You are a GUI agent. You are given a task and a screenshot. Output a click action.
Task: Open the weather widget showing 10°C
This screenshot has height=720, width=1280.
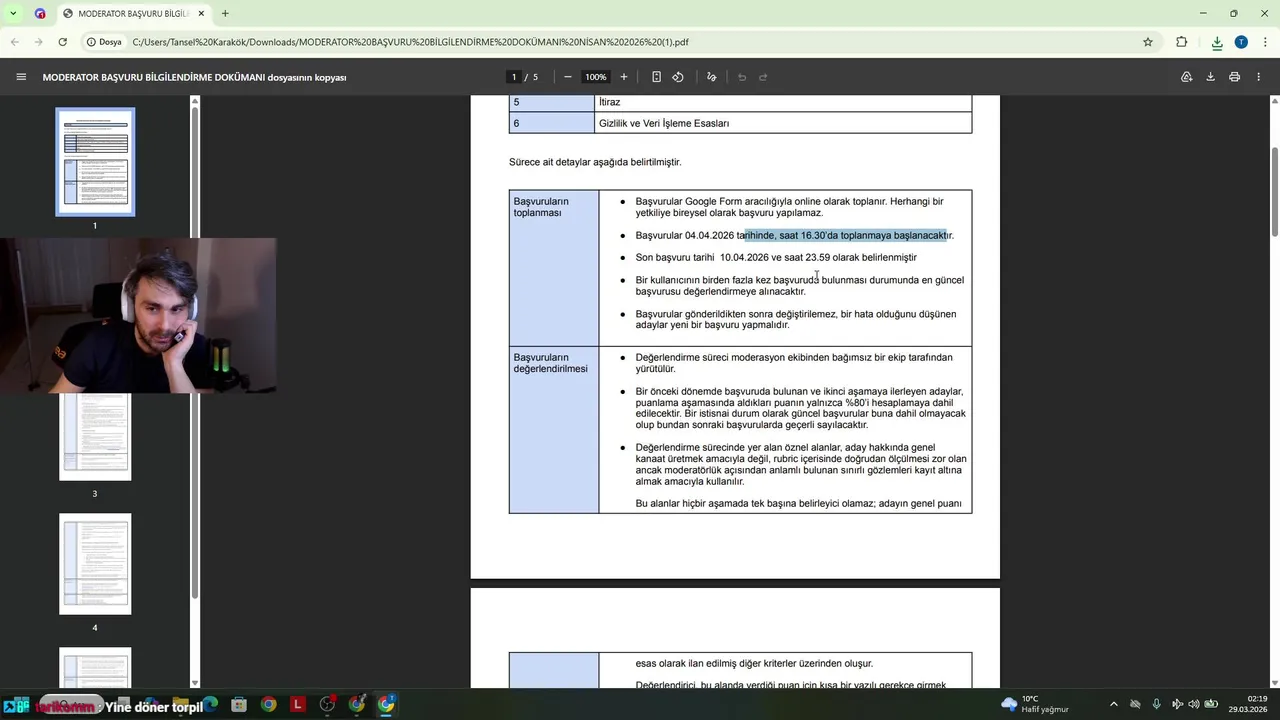[1036, 704]
